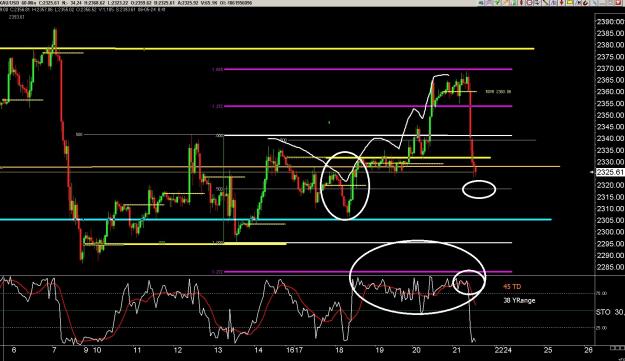Select the top yellow horizontal resistance line

[267, 49]
